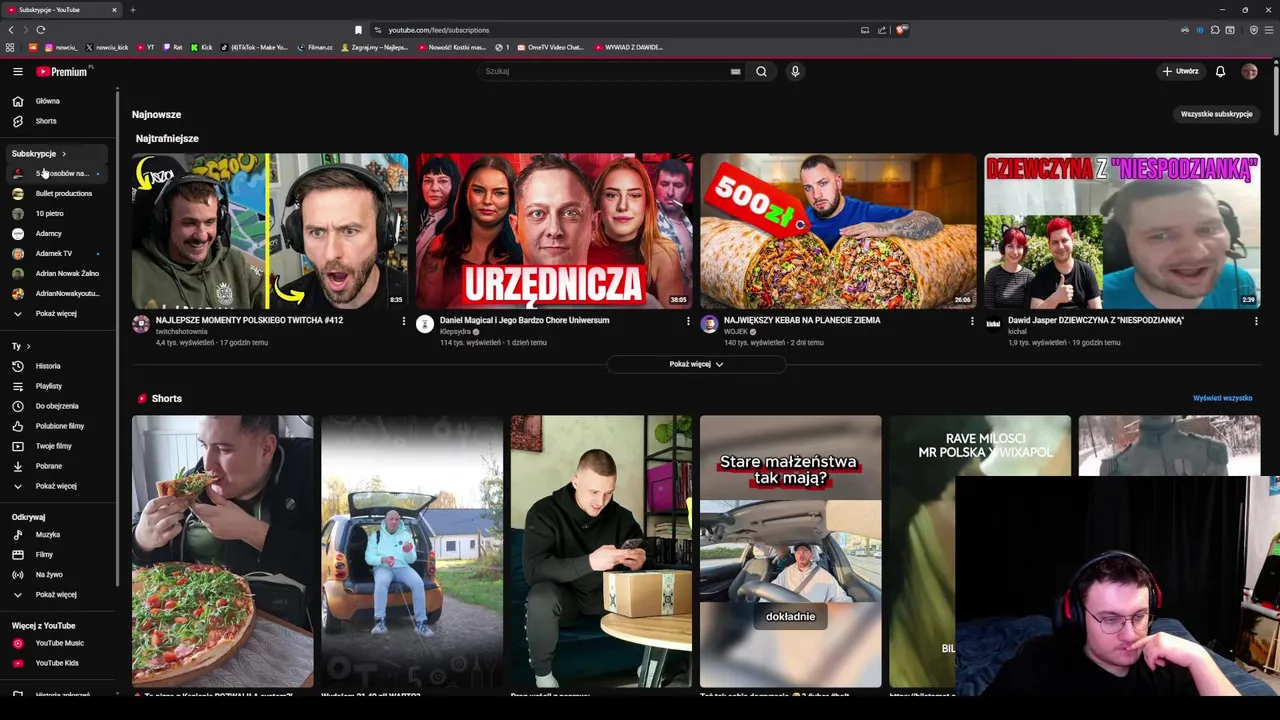Image resolution: width=1280 pixels, height=720 pixels.
Task: Open Adrian Nowak Żalno channel
Action: pos(58,274)
